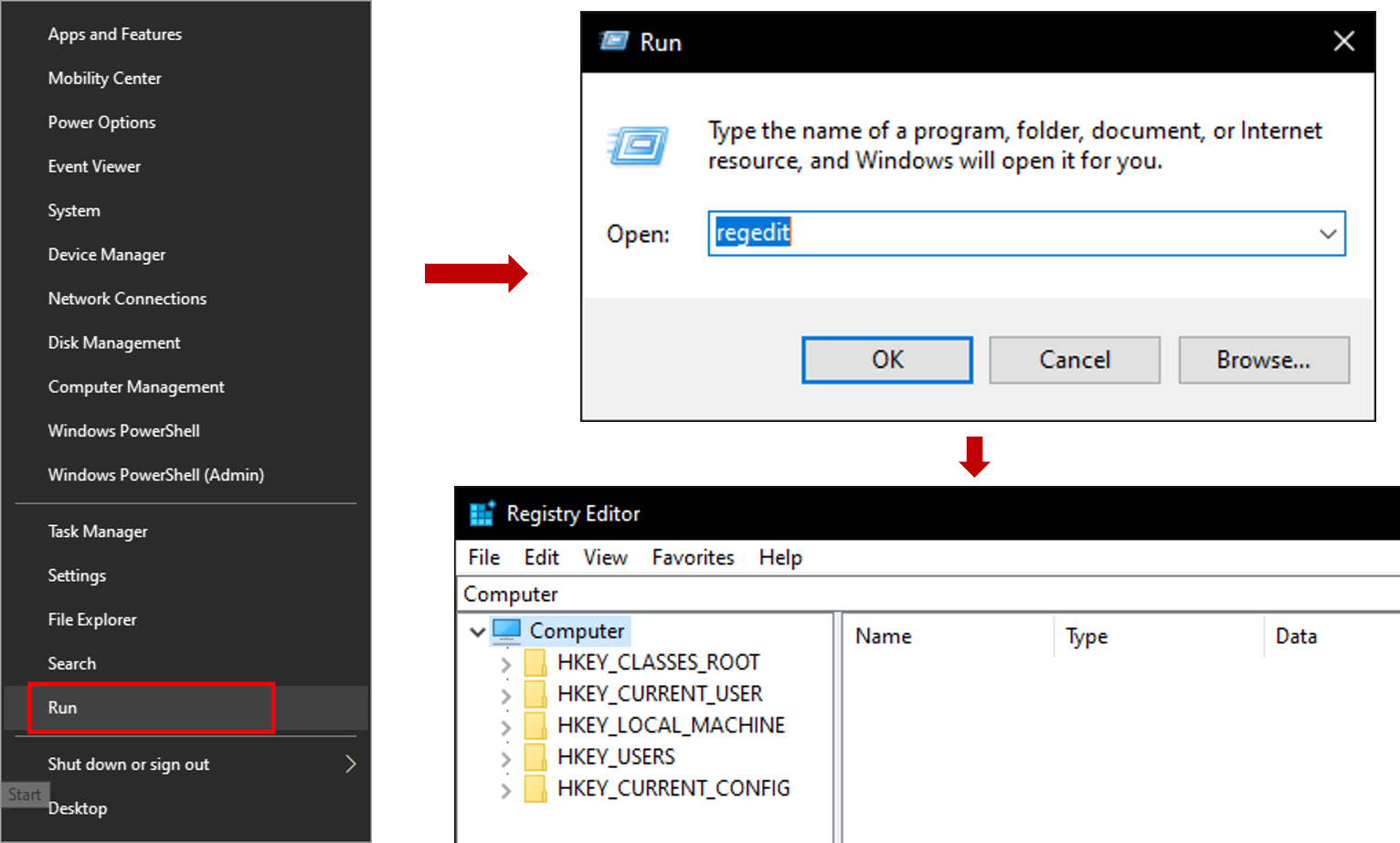Click the HKEY_LOCAL_MACHINE folder icon
This screenshot has height=843, width=1400.
tap(536, 725)
